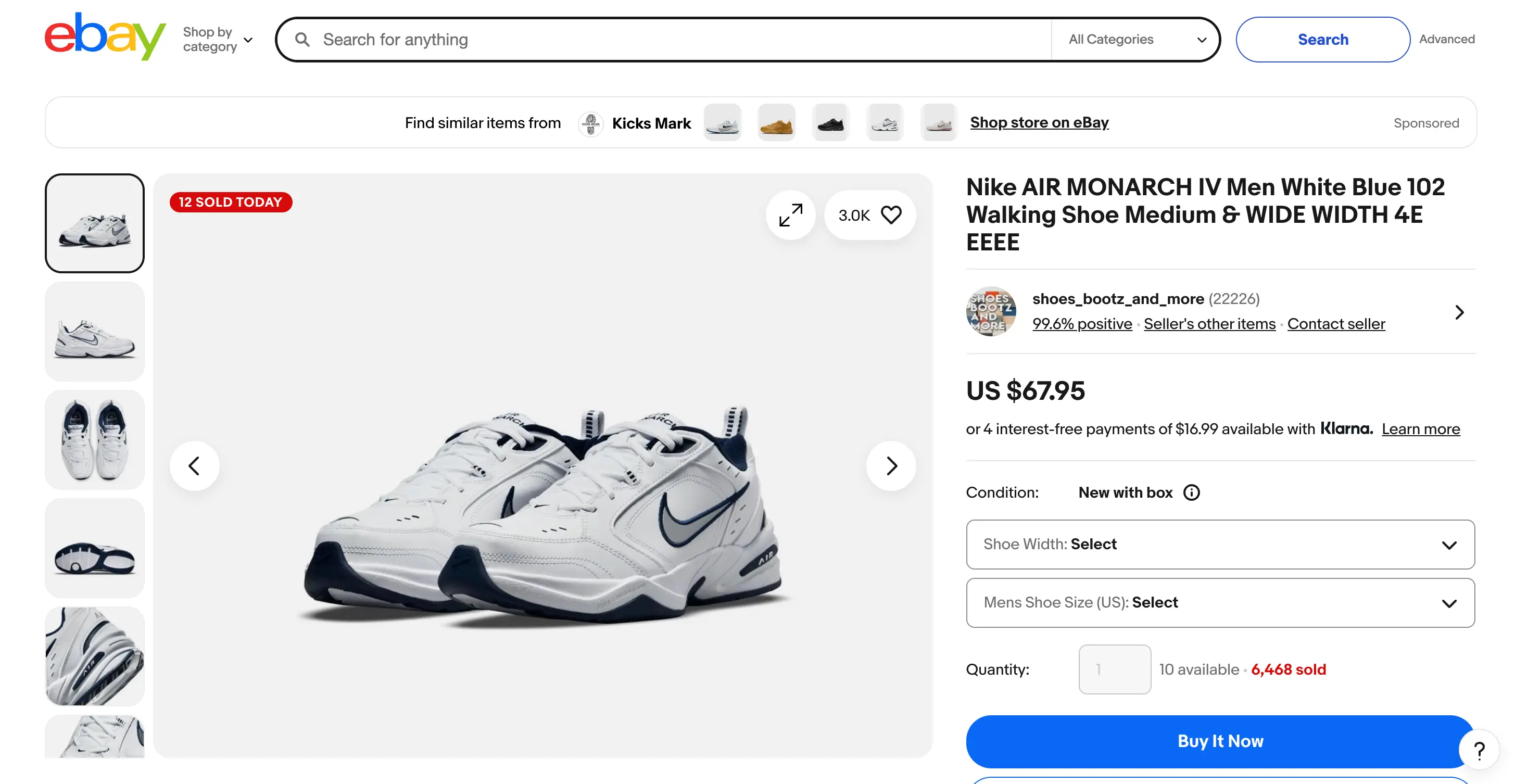This screenshot has width=1515, height=784.
Task: Click the next image arrow
Action: (891, 465)
